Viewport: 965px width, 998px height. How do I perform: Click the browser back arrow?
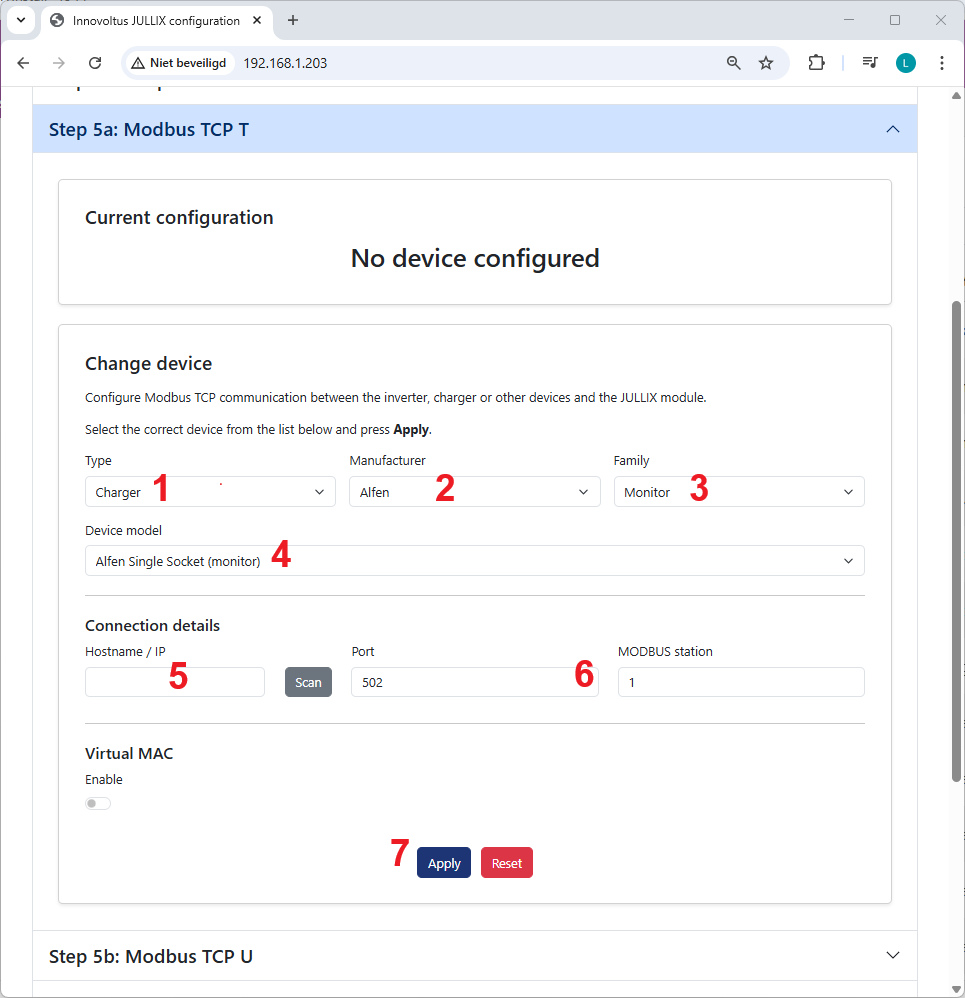pos(24,63)
